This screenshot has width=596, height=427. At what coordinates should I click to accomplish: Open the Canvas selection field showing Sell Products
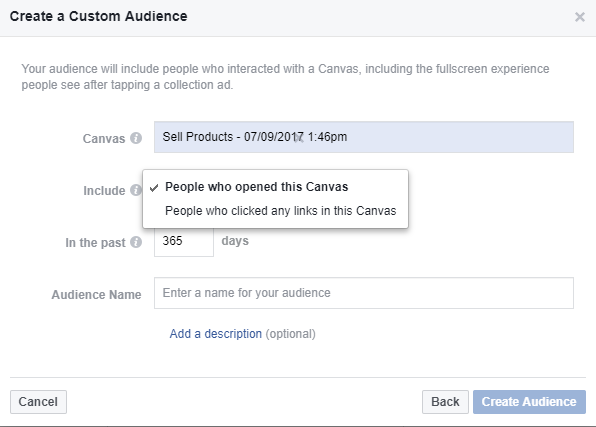364,137
